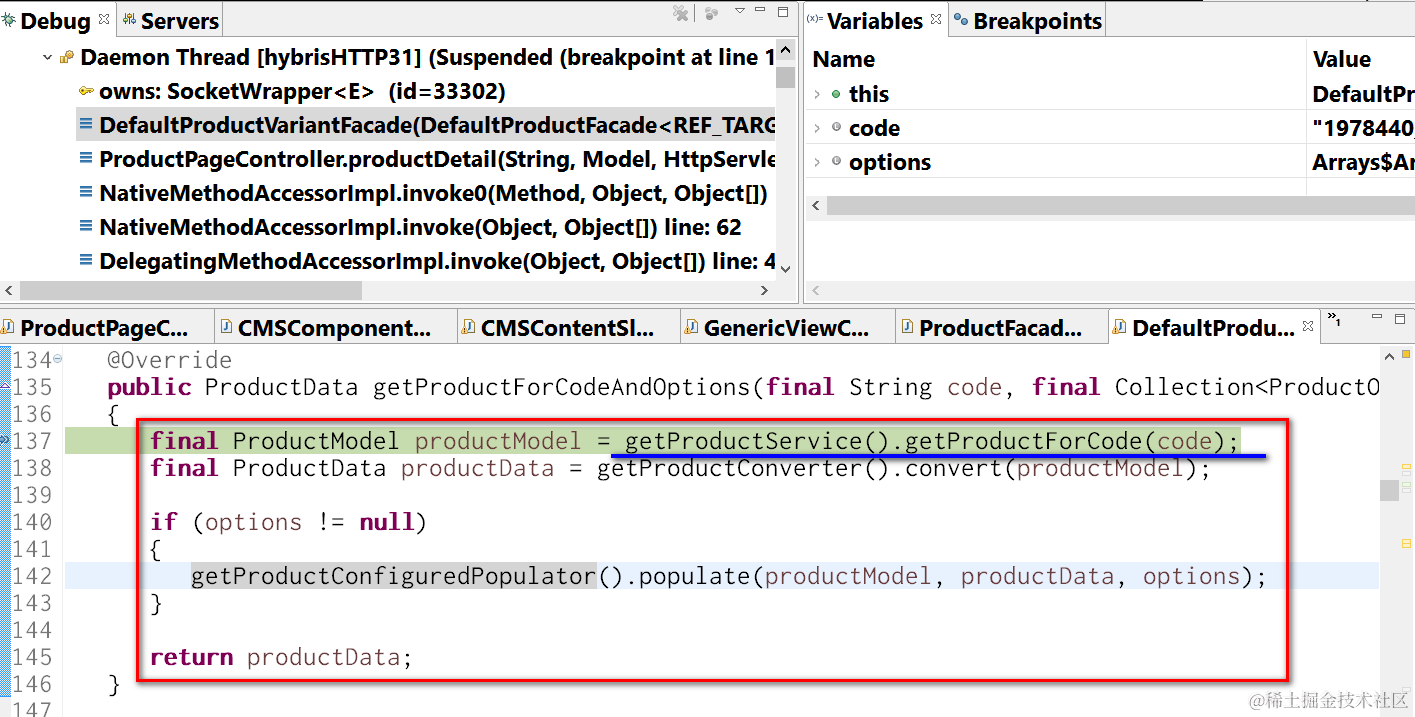The image size is (1415, 717).
Task: Click the Debug horizontal scrollbar left arrow
Action: point(9,291)
